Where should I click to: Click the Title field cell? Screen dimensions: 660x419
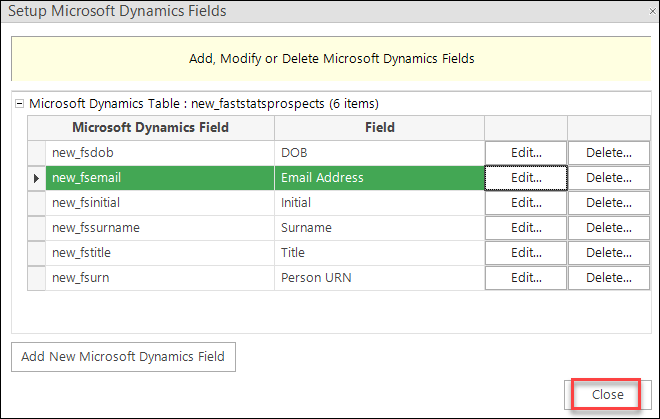click(x=379, y=253)
